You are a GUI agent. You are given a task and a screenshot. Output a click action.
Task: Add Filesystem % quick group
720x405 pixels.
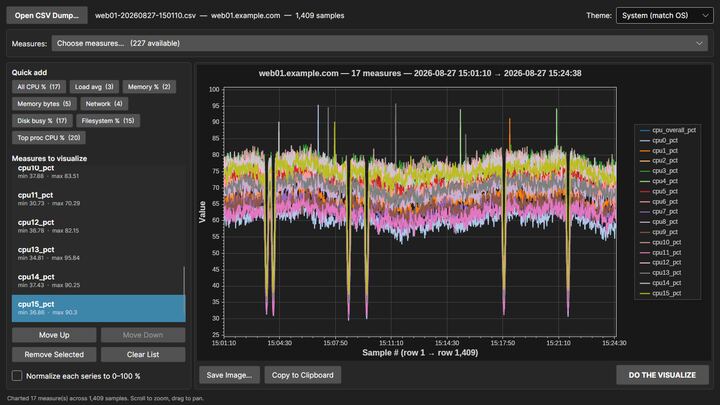click(x=108, y=121)
